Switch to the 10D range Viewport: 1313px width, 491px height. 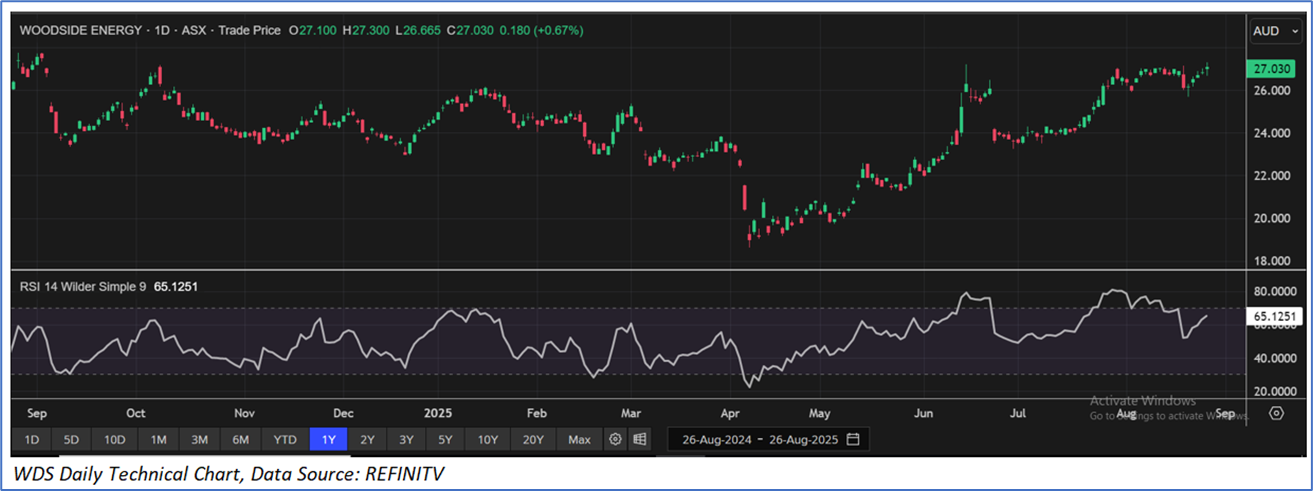[x=115, y=439]
